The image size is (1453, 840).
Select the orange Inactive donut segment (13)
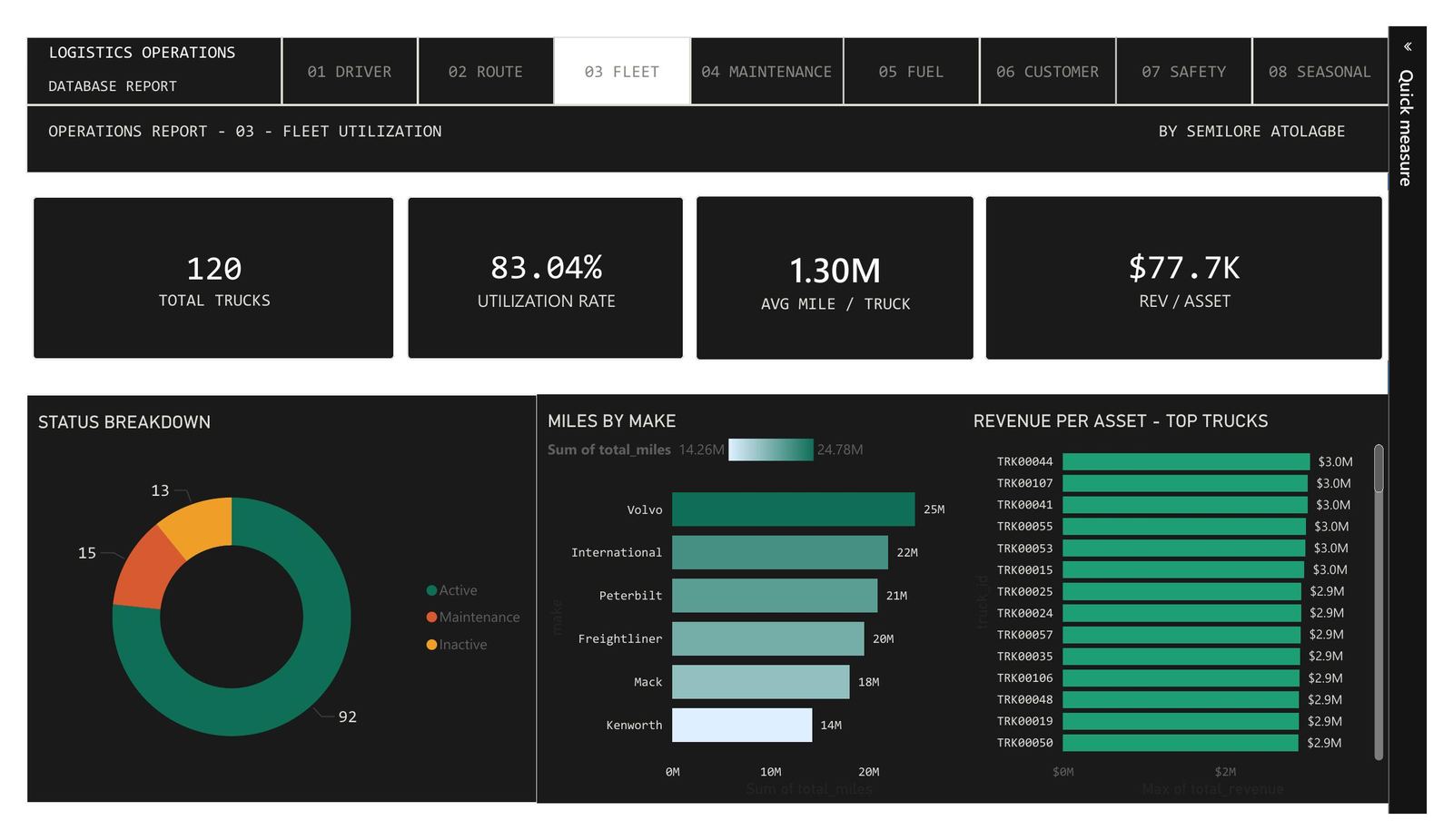click(x=200, y=525)
